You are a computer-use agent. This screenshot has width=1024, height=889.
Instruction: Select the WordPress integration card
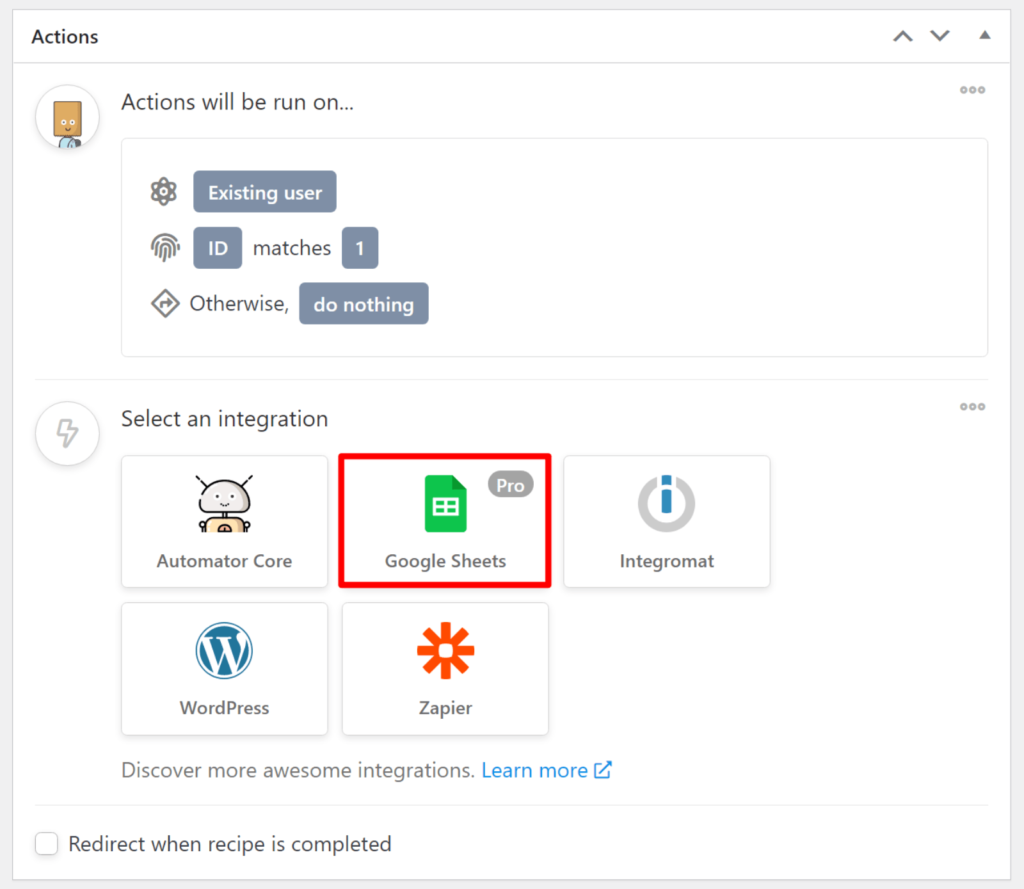click(x=224, y=668)
